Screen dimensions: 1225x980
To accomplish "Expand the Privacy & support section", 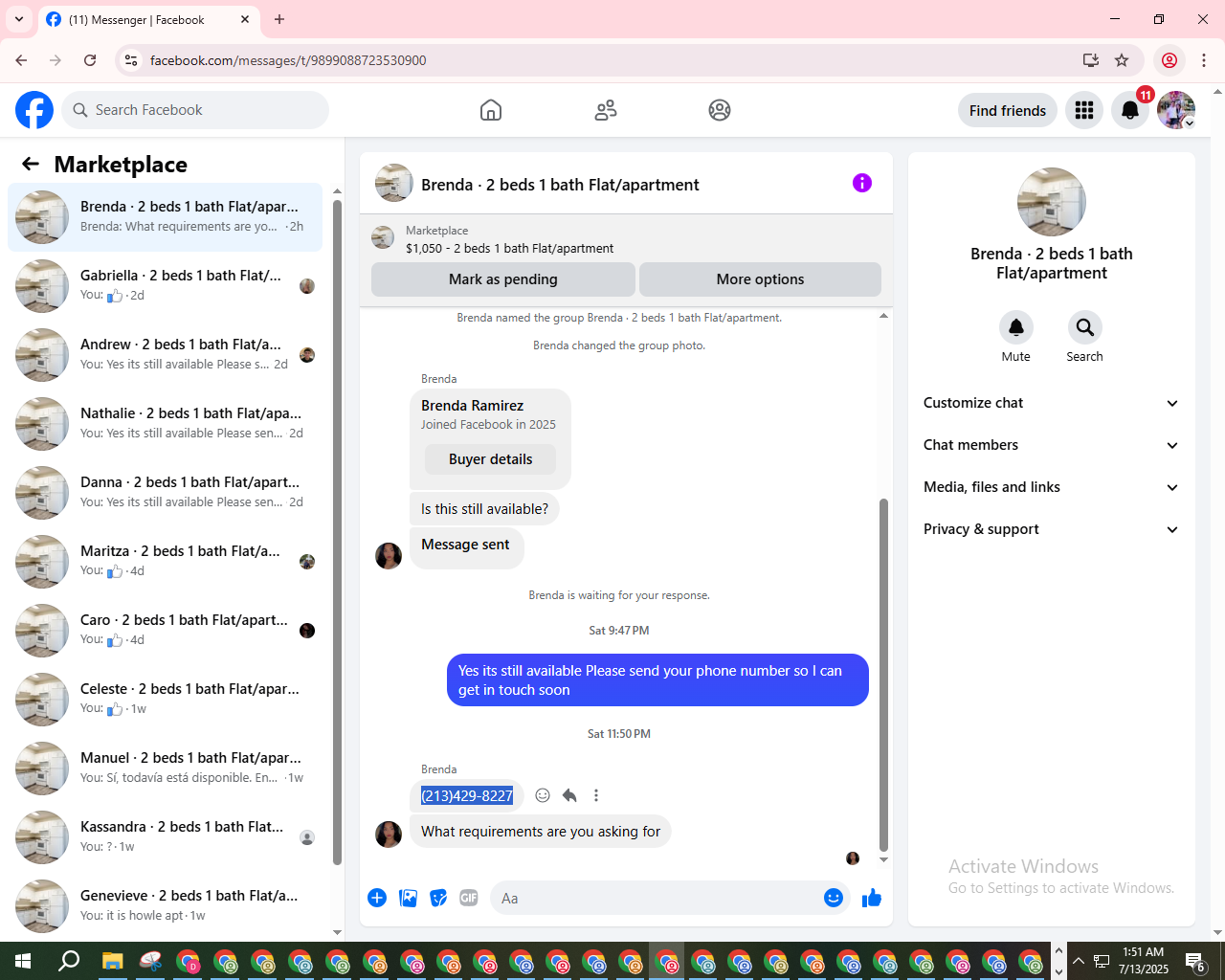I will coord(1051,529).
